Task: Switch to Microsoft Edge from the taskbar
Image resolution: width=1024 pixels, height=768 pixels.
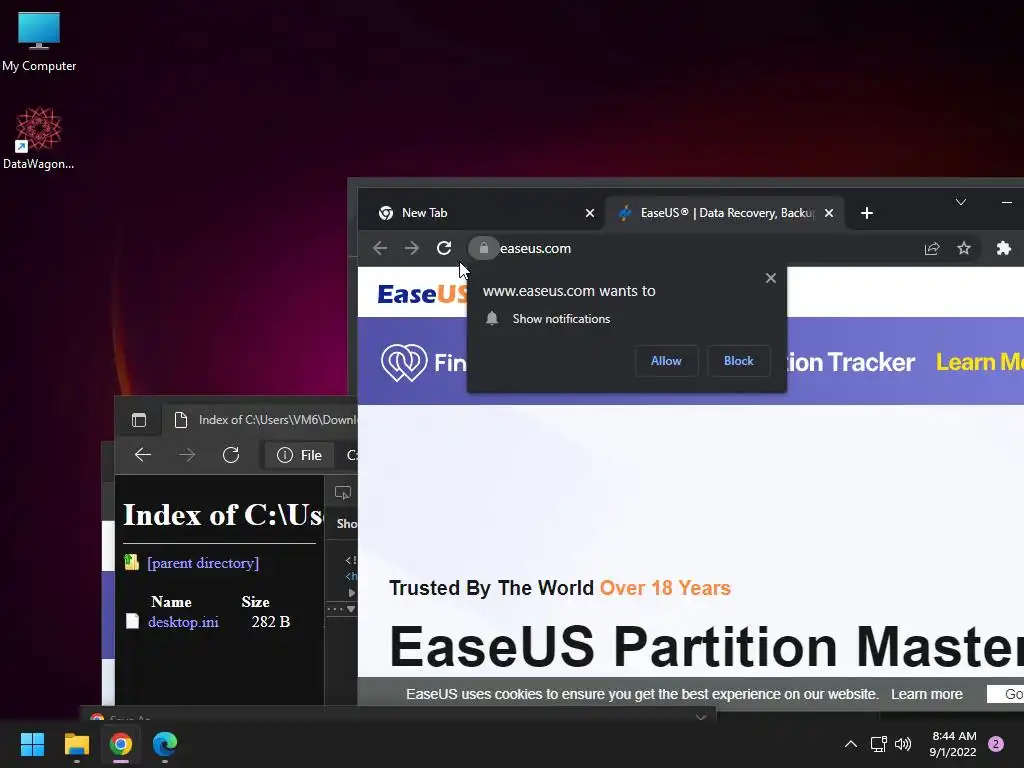Action: point(165,744)
